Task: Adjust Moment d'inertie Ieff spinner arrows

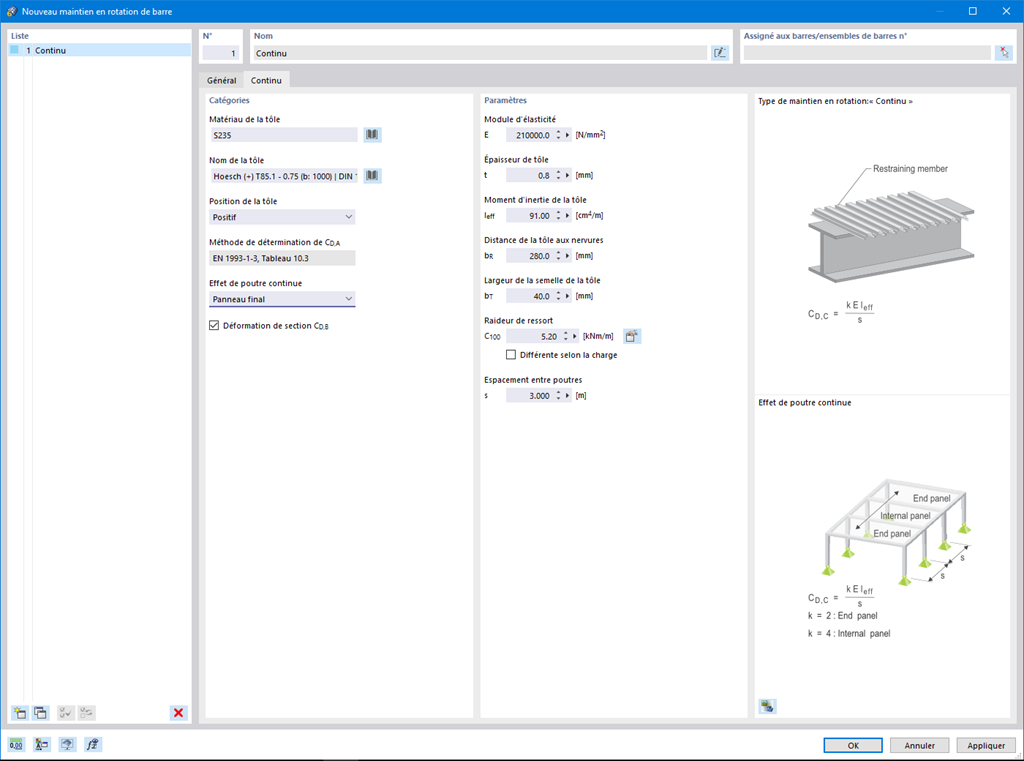Action: (558, 216)
